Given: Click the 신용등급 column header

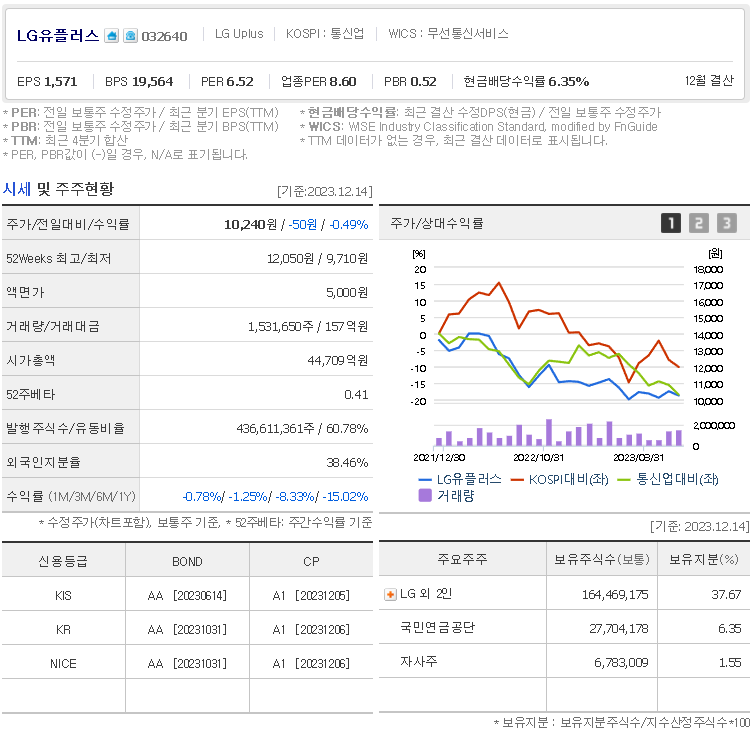Looking at the screenshot, I should point(63,561).
